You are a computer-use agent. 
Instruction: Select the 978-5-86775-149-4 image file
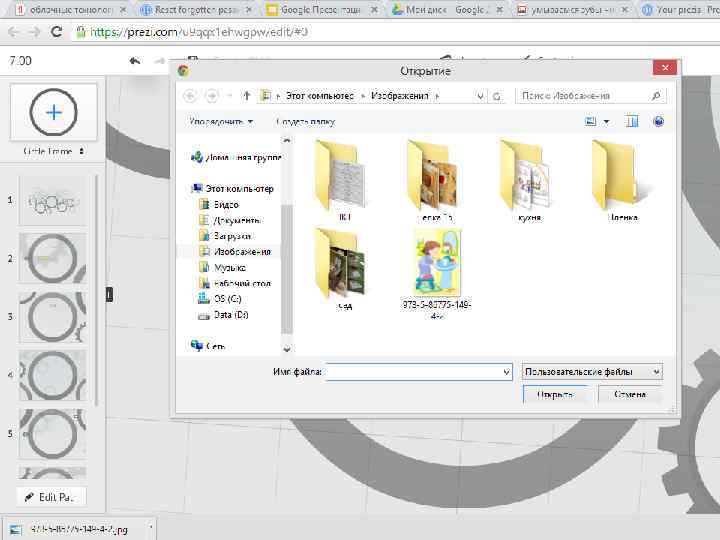pyautogui.click(x=437, y=274)
